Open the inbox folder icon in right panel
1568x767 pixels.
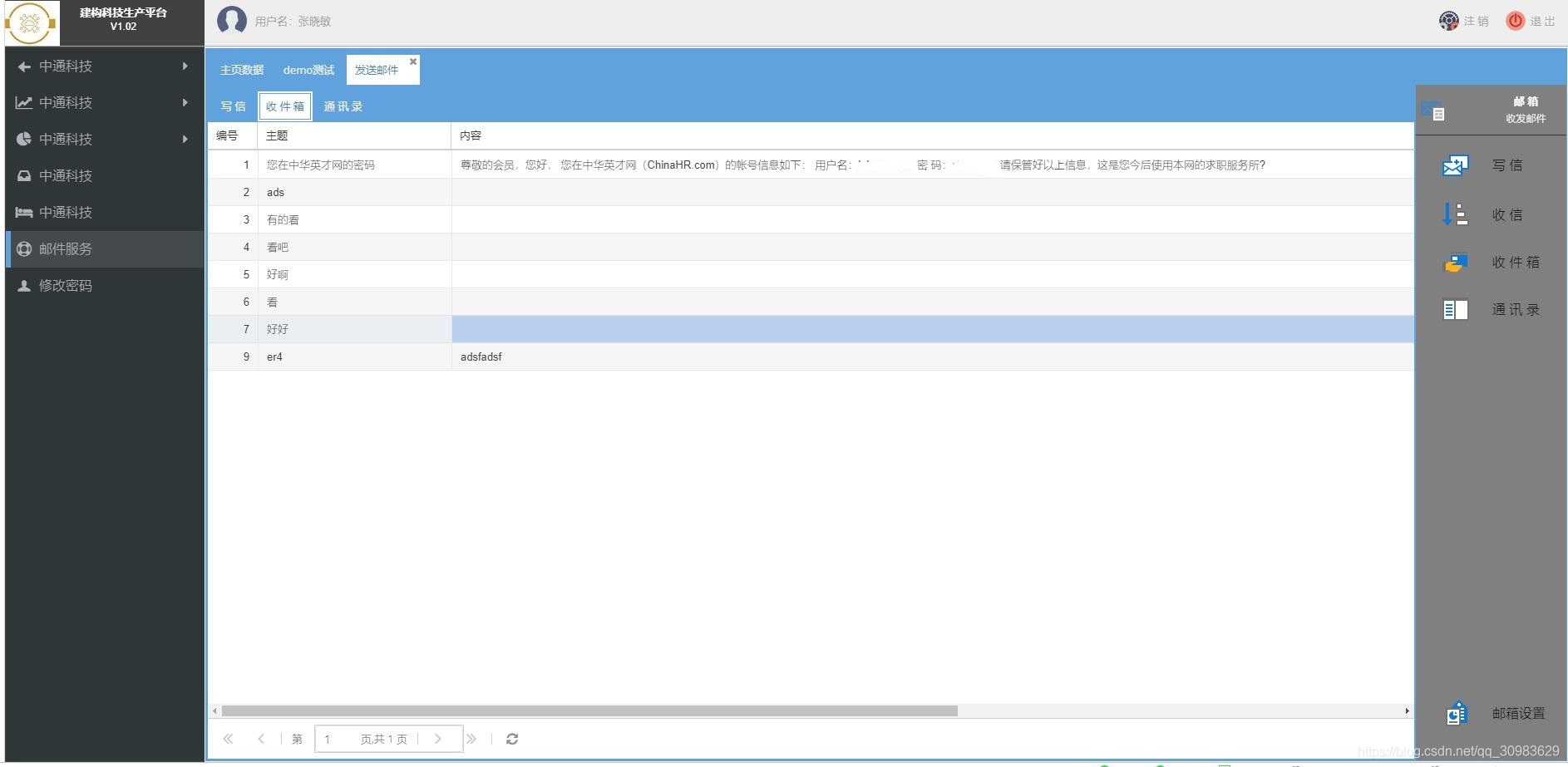click(1455, 263)
